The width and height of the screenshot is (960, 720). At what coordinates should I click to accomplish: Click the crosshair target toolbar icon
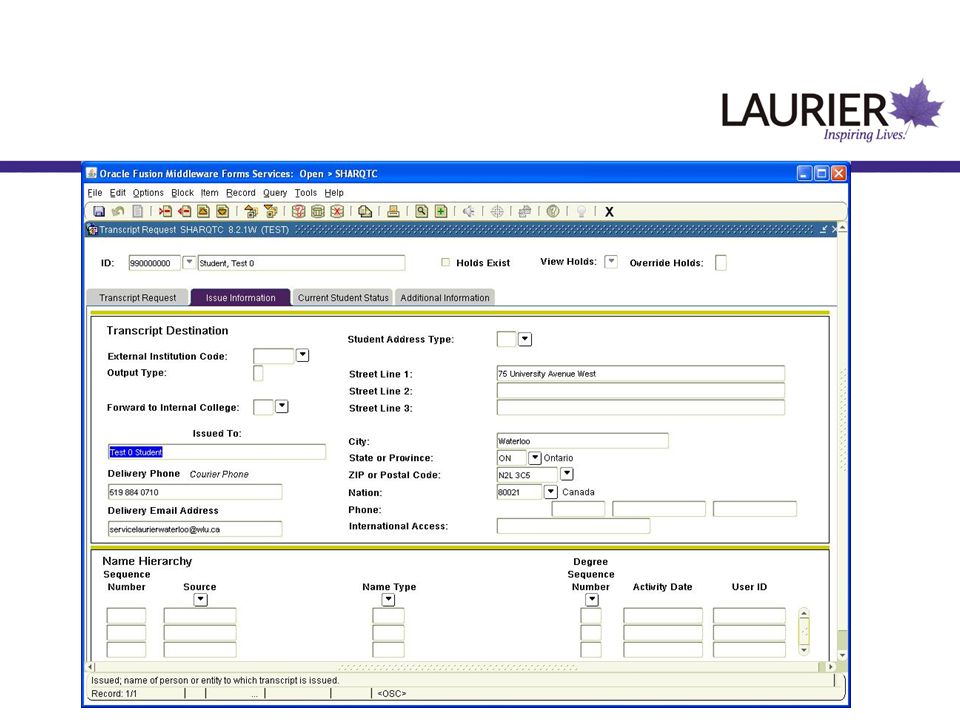coord(497,211)
